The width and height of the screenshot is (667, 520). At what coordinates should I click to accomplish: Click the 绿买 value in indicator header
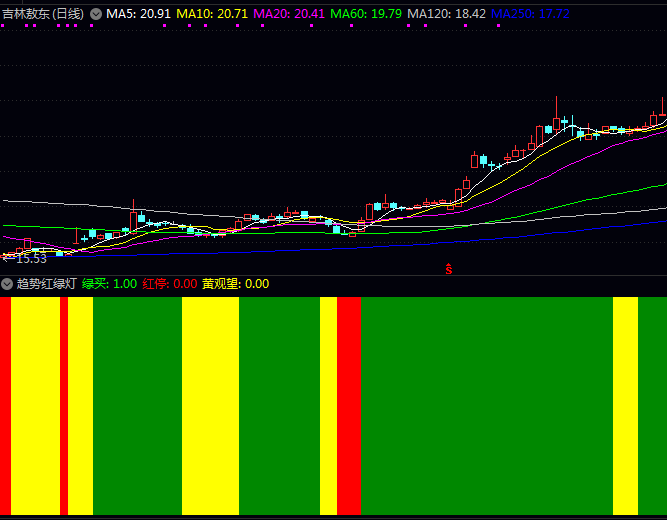tap(109, 284)
